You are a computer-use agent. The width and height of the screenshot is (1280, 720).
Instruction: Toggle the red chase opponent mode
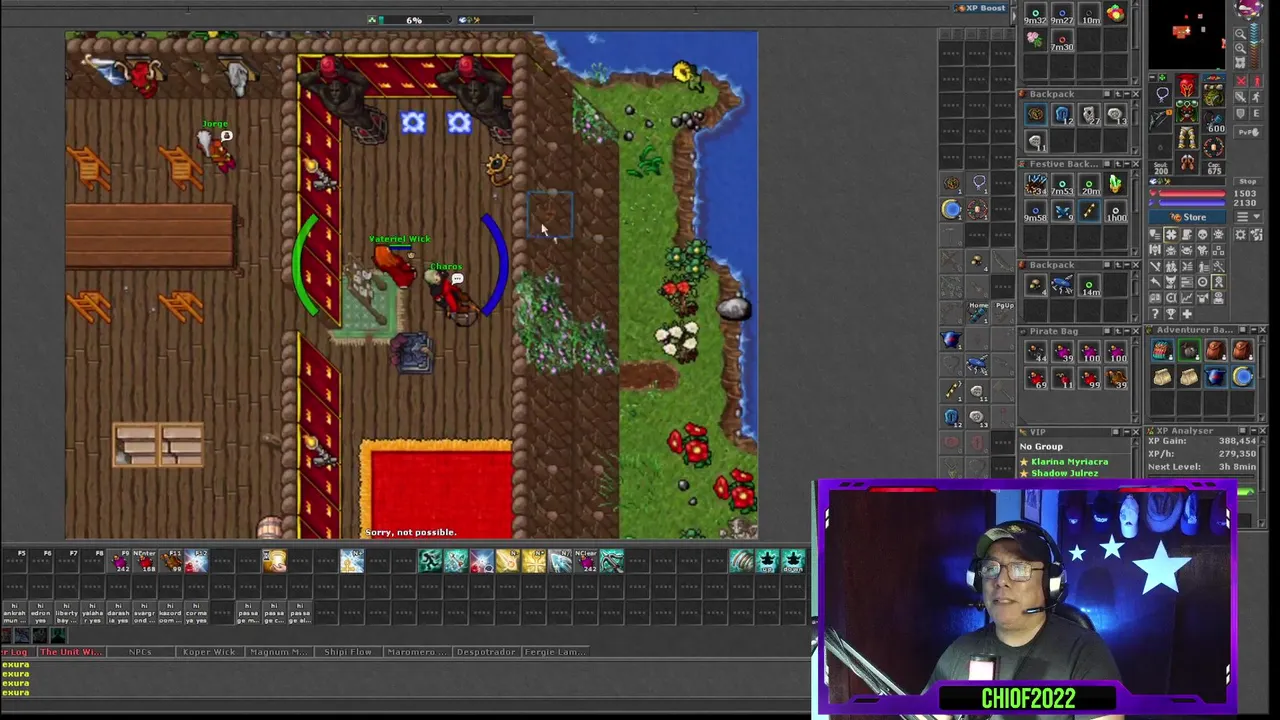(x=1257, y=81)
